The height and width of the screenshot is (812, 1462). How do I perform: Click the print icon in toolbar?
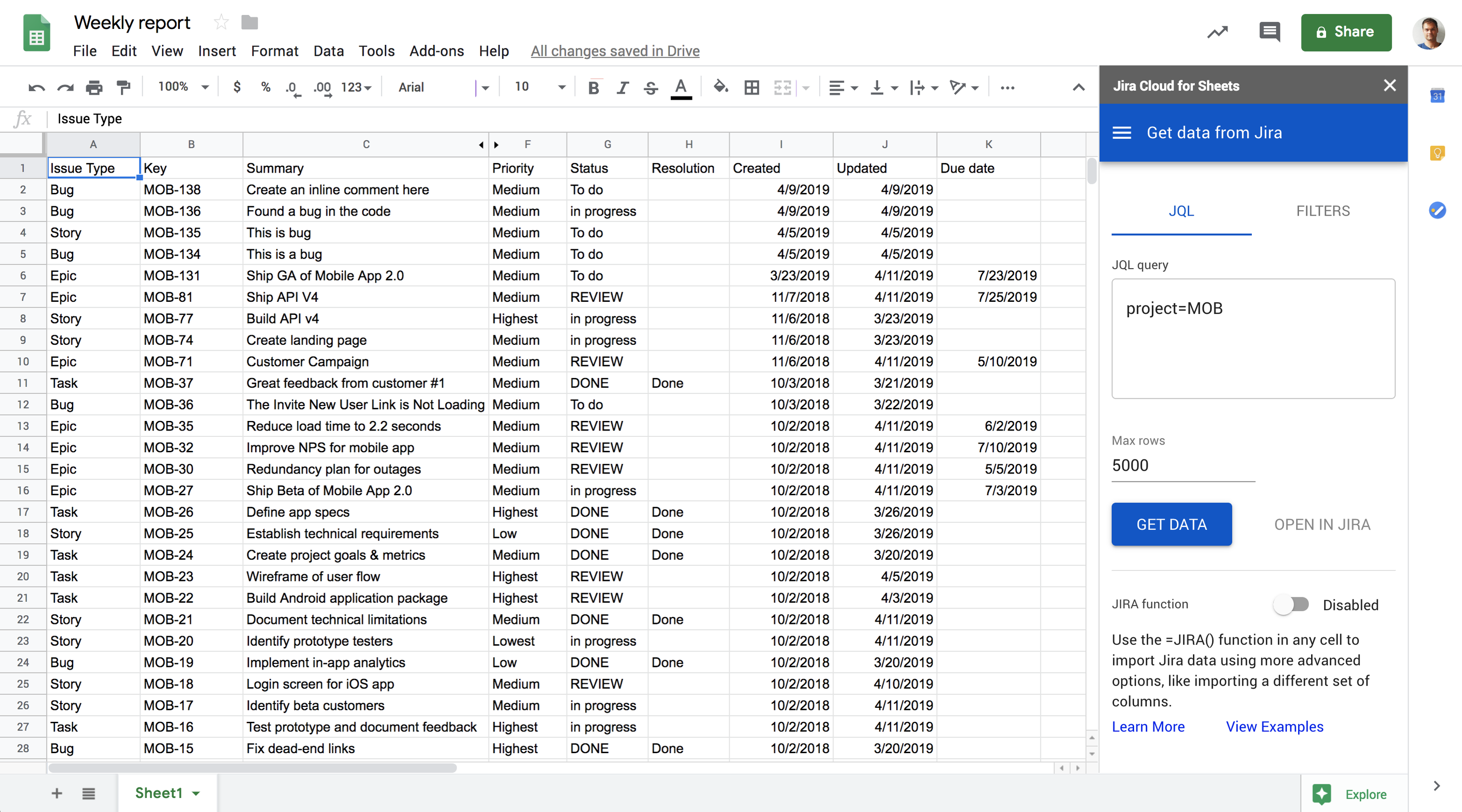tap(94, 87)
